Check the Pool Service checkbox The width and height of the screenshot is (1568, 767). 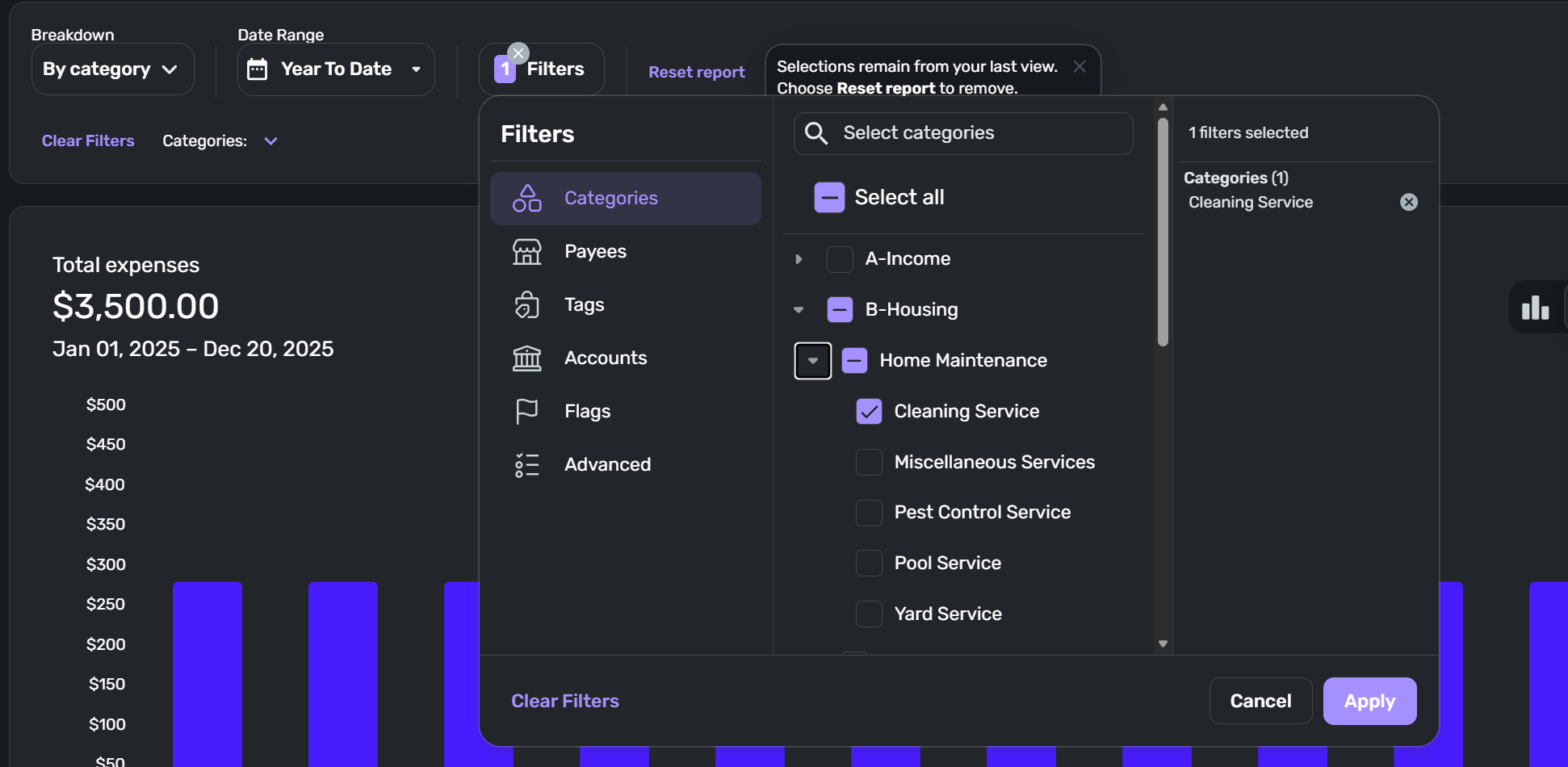(x=869, y=564)
